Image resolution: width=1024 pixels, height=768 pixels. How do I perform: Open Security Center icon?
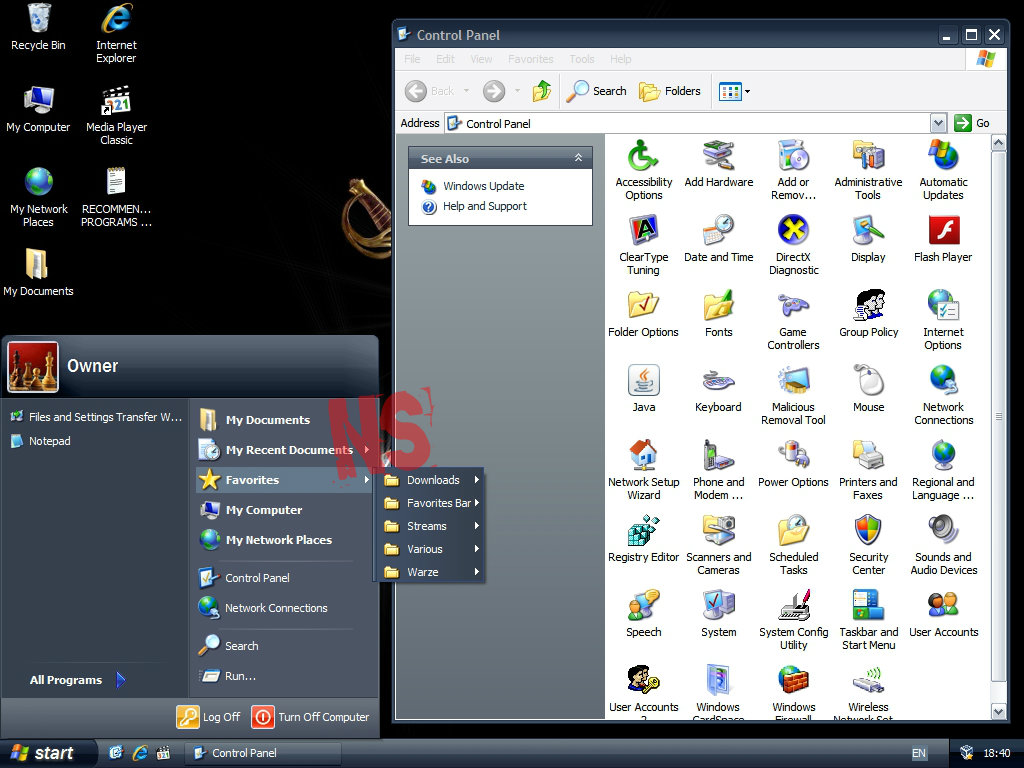click(x=868, y=545)
